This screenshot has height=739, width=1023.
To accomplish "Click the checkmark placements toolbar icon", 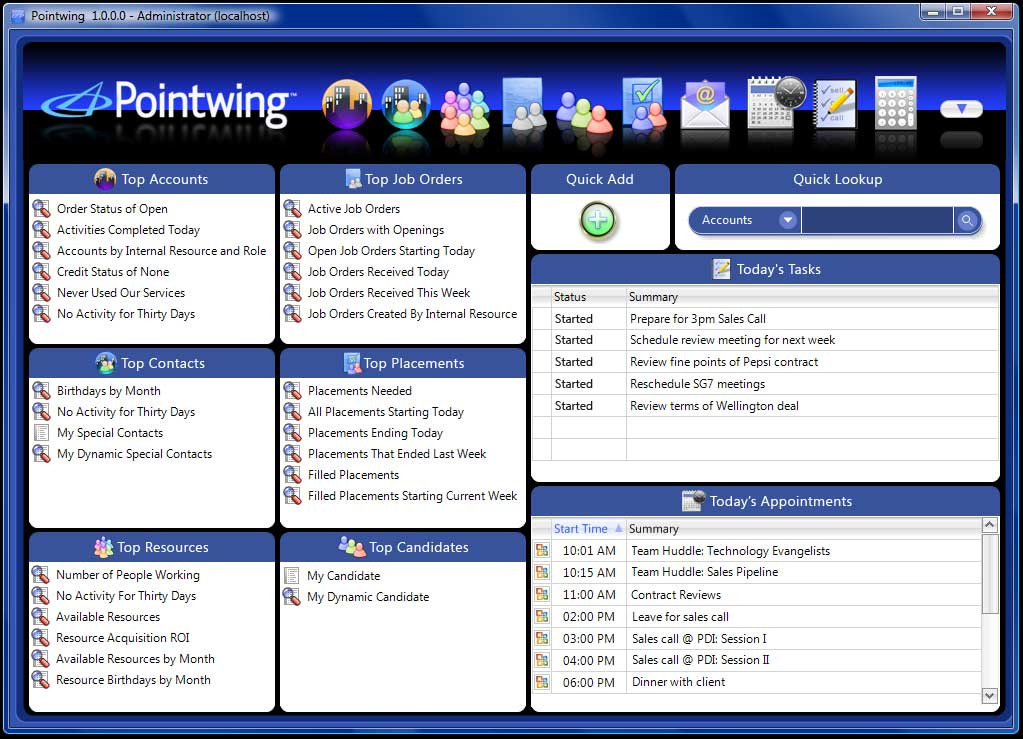I will coord(642,104).
